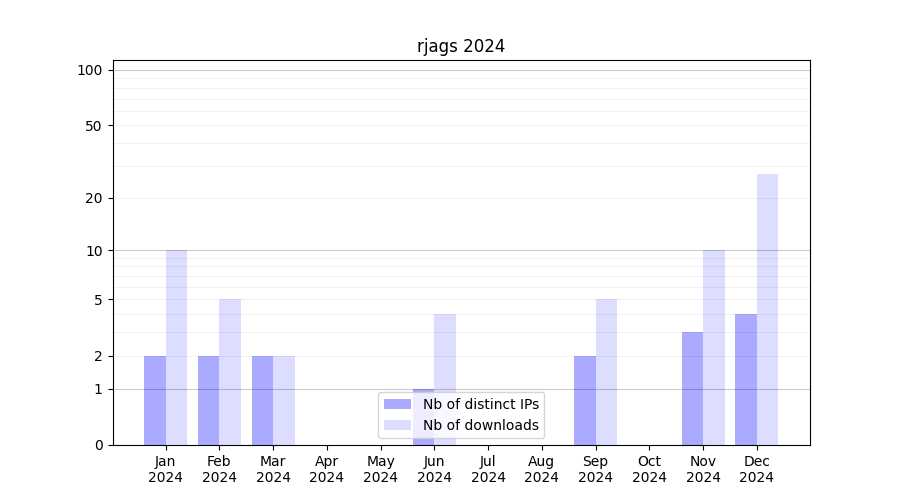Screen dimensions: 900x500
Task: Click the January downloads bar
Action: (x=176, y=347)
